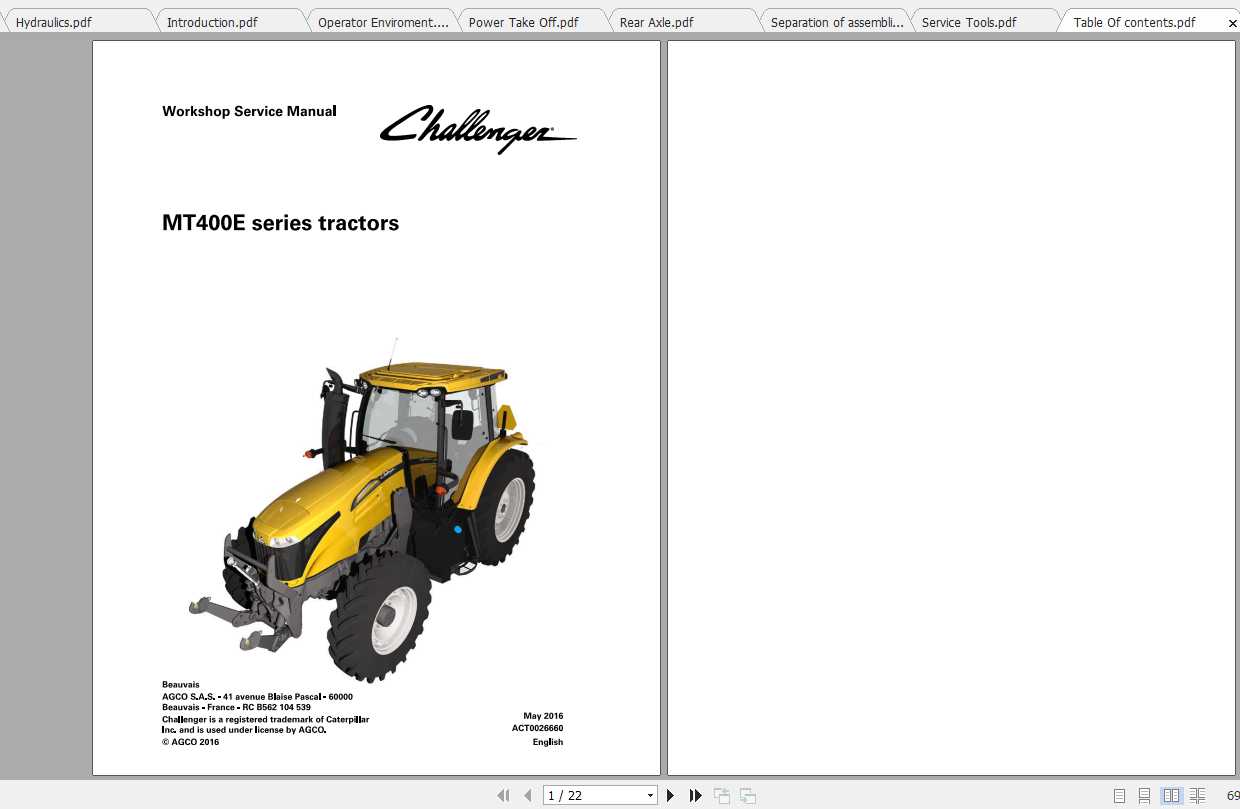Image resolution: width=1240 pixels, height=809 pixels.
Task: Click the English language label
Action: click(x=548, y=742)
